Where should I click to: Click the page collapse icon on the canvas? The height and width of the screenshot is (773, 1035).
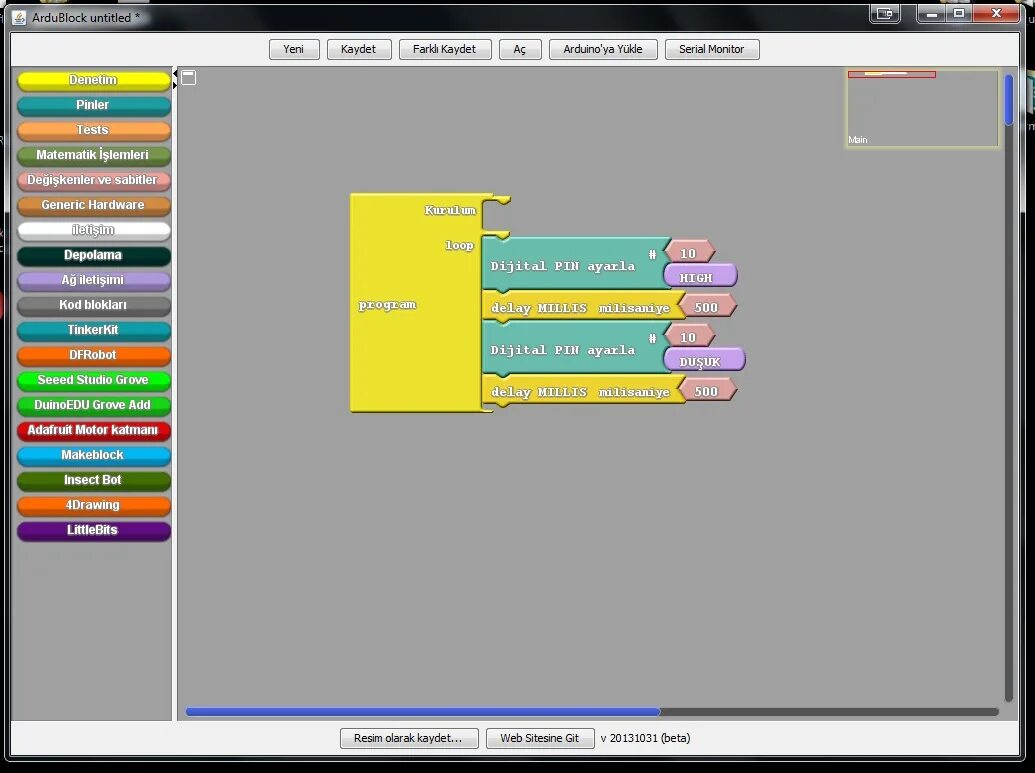pyautogui.click(x=189, y=78)
